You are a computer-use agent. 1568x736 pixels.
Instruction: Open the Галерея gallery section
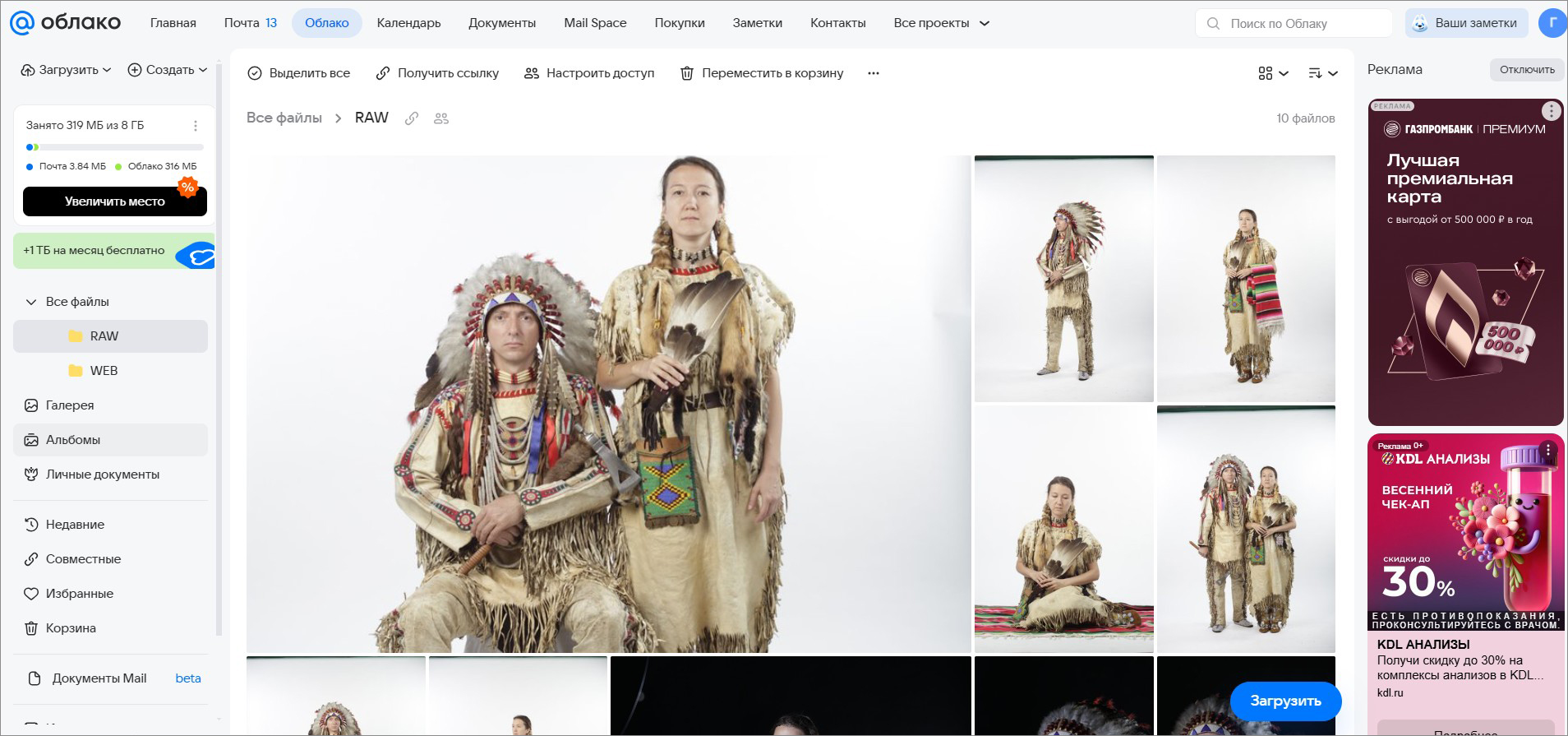[69, 405]
